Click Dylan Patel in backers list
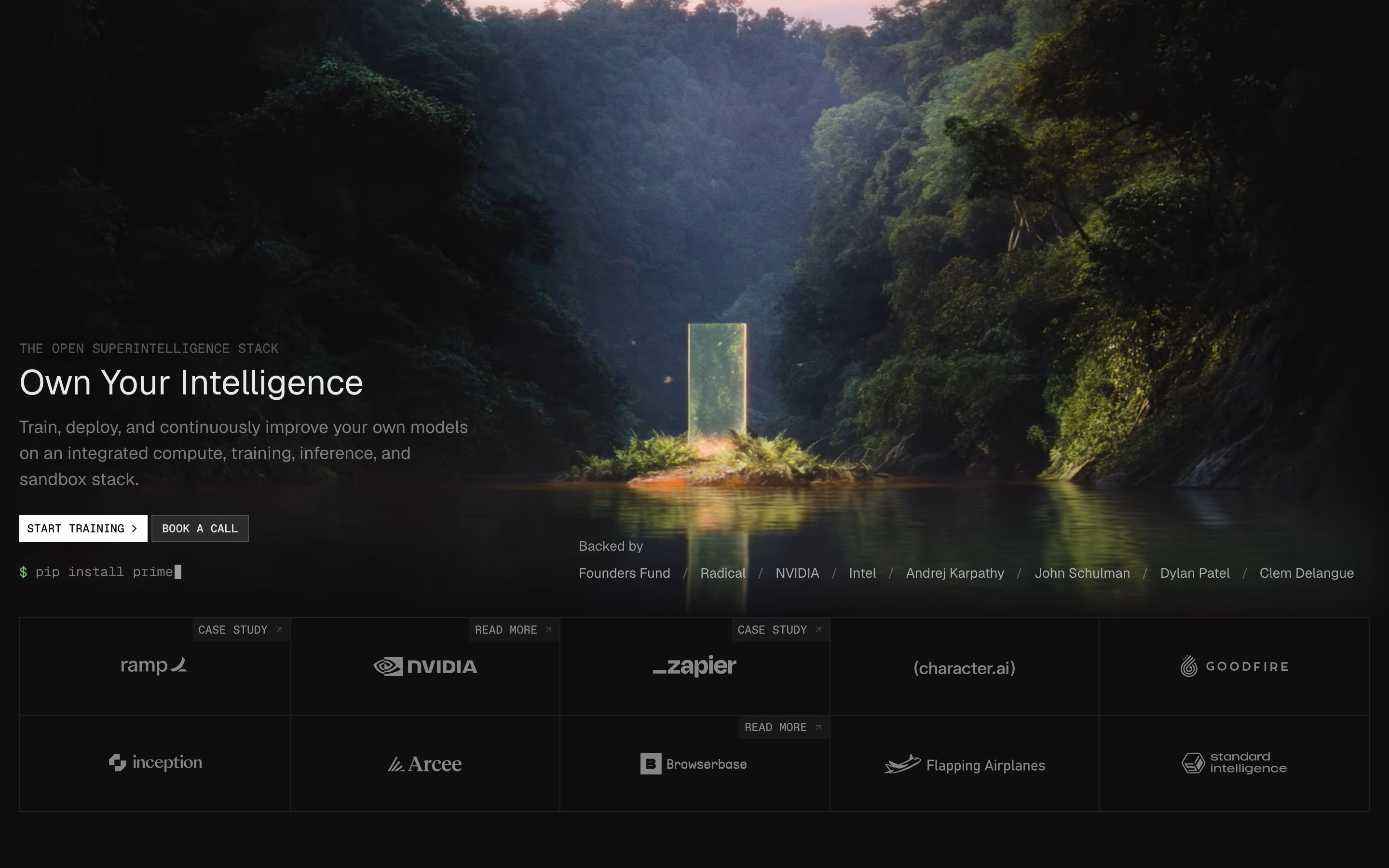 pos(1195,573)
